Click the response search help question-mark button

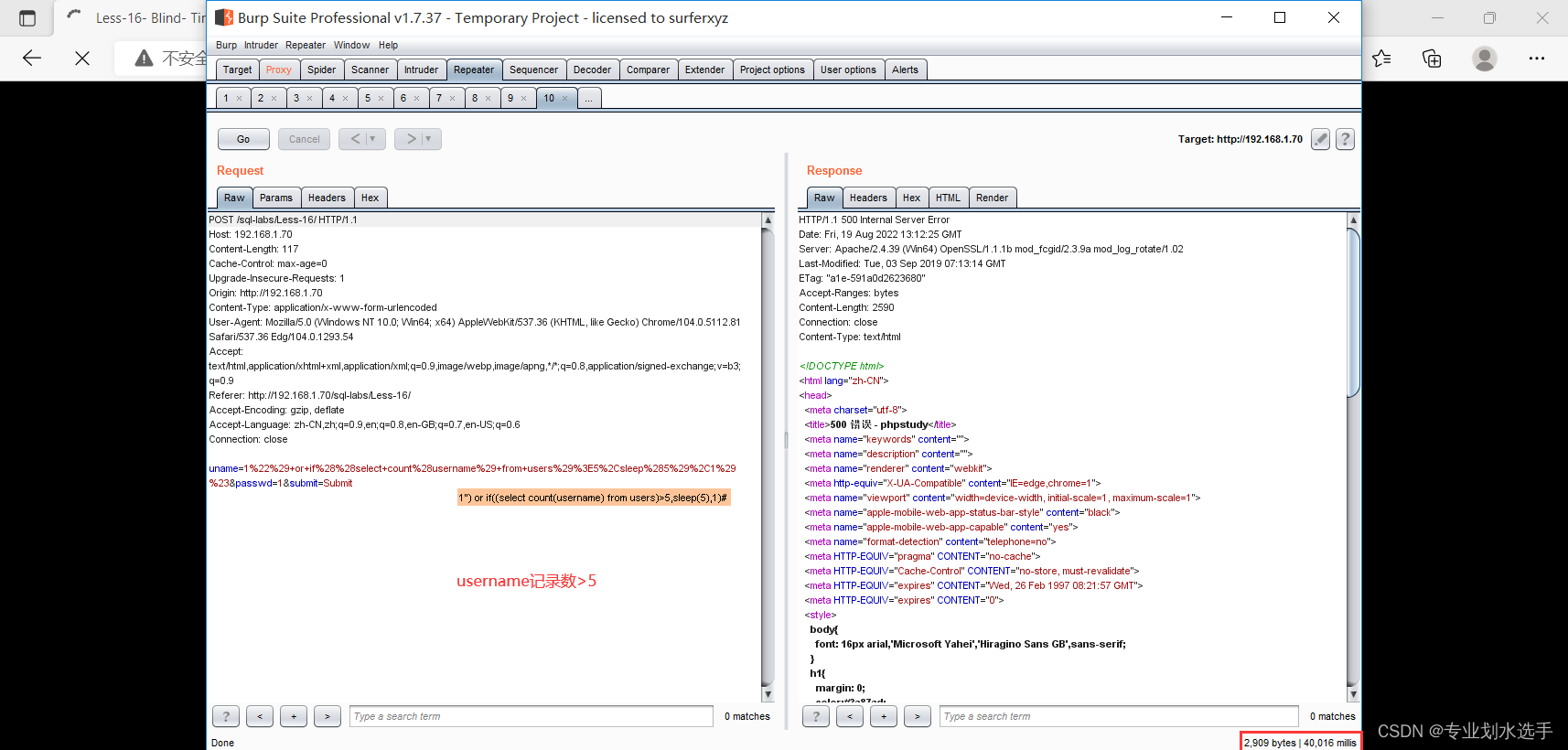(816, 716)
